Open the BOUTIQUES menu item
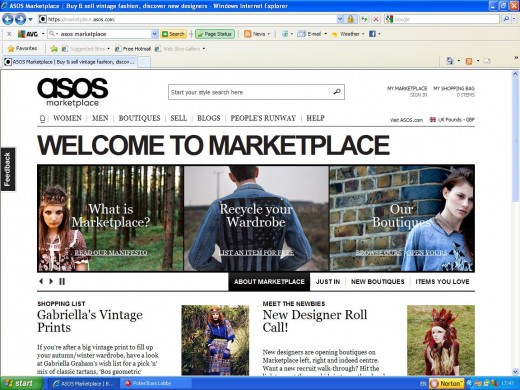Screen dimensions: 520x390 (x=139, y=118)
